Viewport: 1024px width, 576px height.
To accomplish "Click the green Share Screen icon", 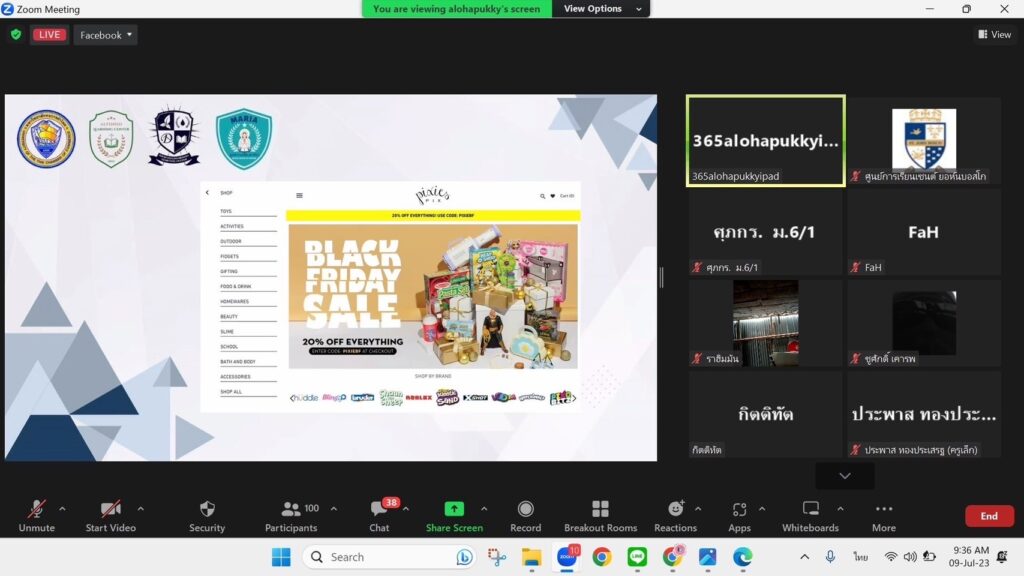I will tap(454, 509).
